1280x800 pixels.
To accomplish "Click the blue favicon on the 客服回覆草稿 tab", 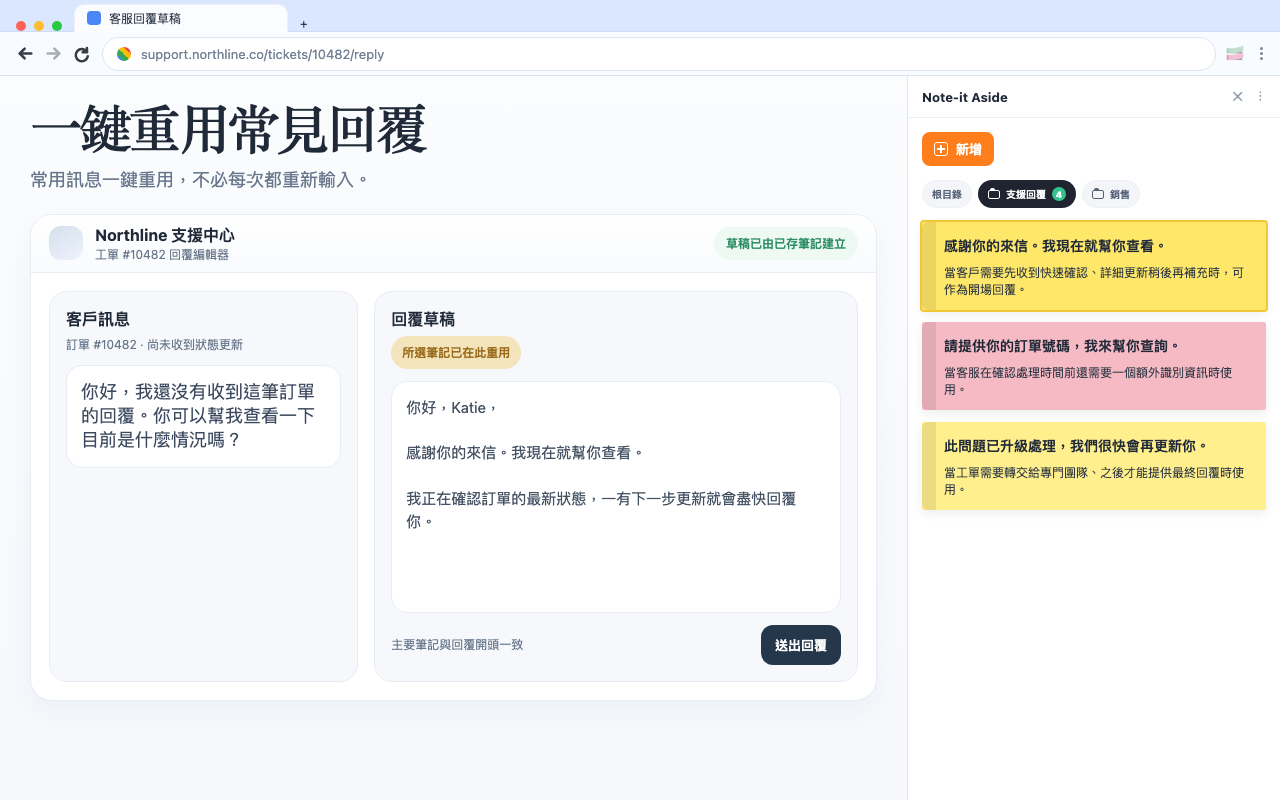I will click(96, 20).
